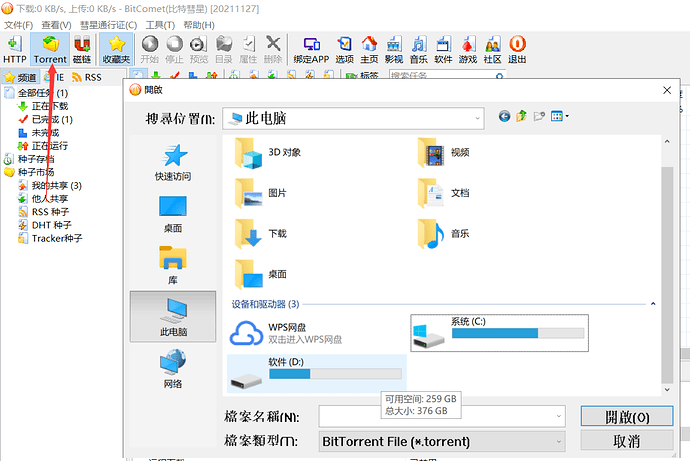The height and width of the screenshot is (461, 690).
Task: Select the Pictures (图片) folder
Action: click(261, 193)
